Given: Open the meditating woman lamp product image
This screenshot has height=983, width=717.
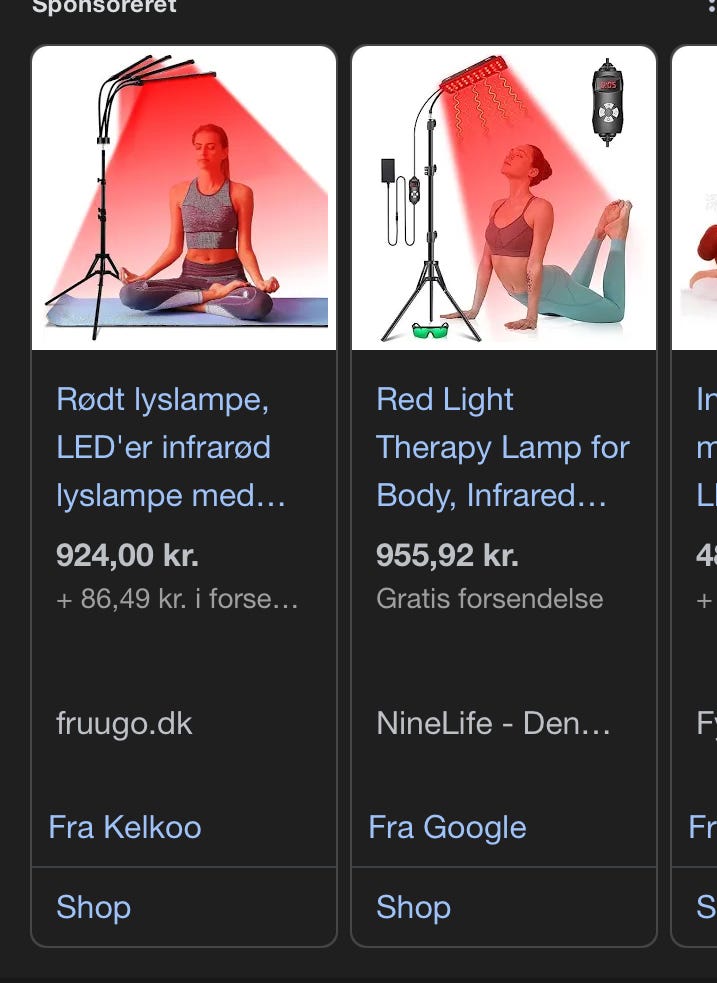Looking at the screenshot, I should point(184,198).
